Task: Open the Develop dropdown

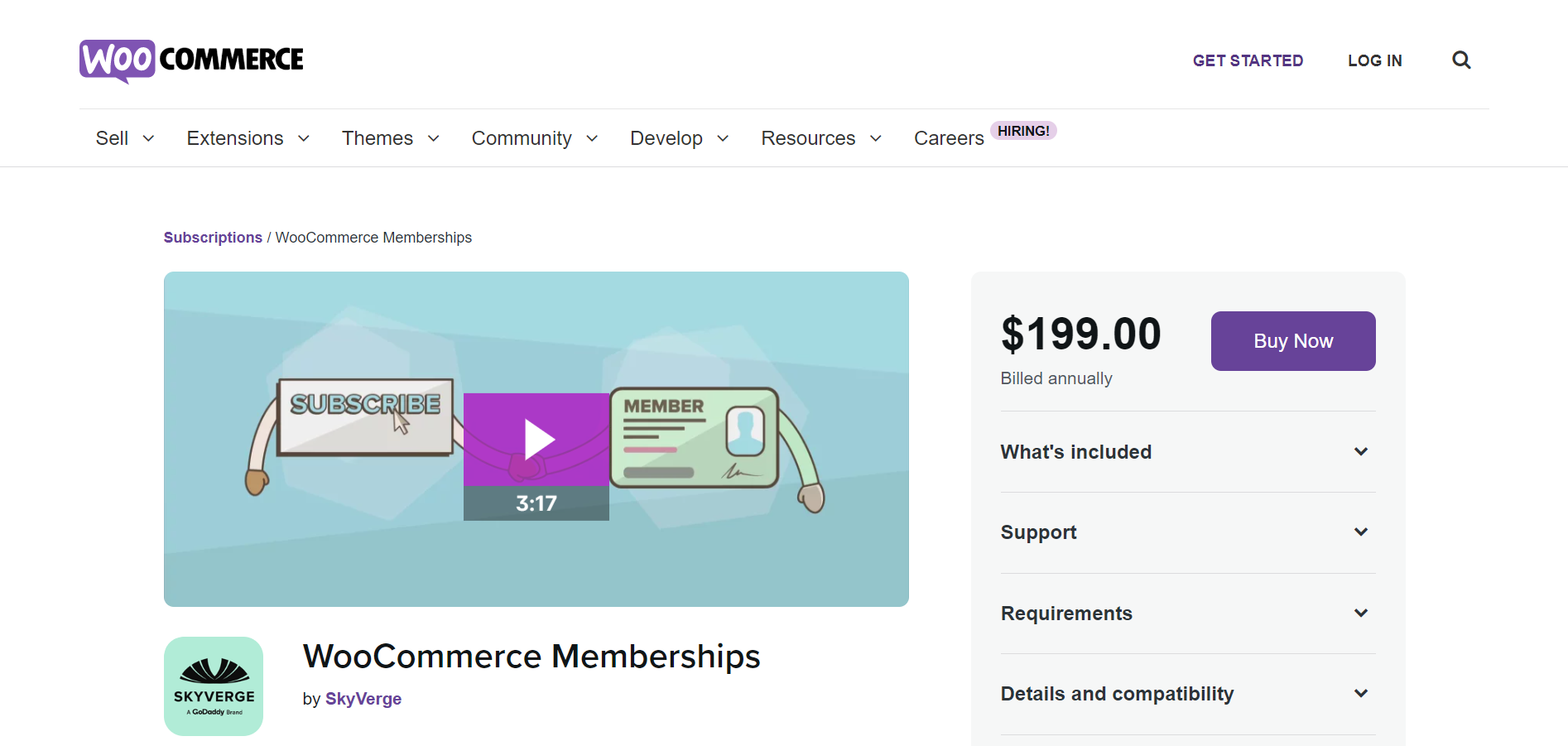Action: [679, 138]
